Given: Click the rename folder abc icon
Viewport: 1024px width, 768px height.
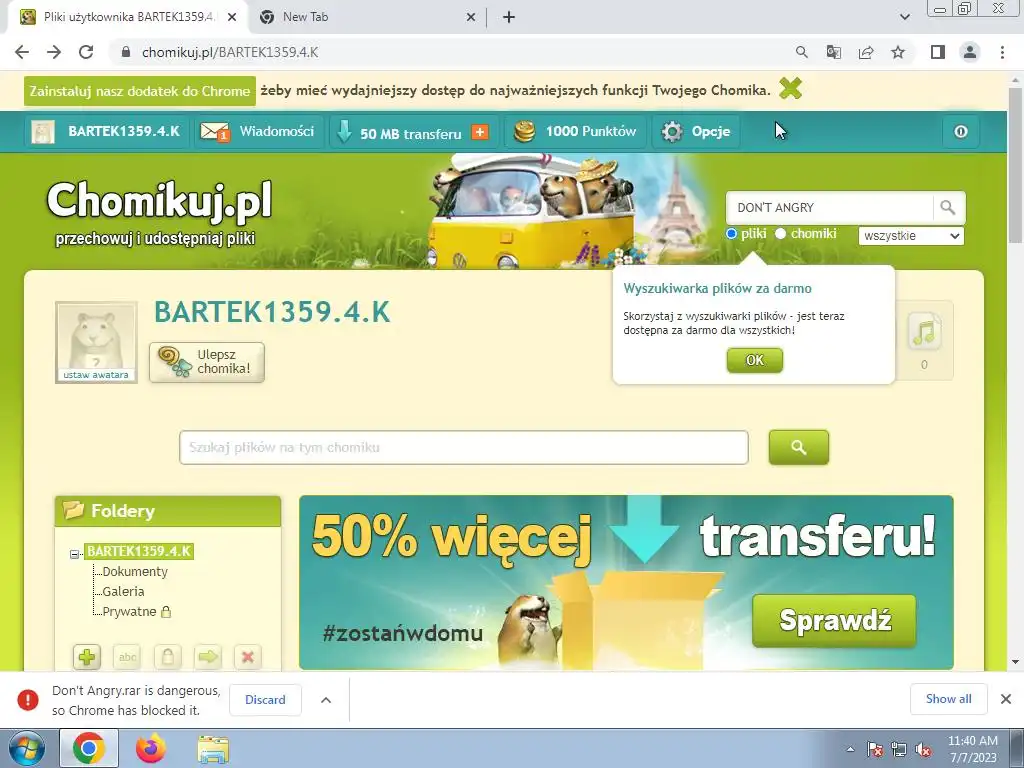Looking at the screenshot, I should [127, 657].
